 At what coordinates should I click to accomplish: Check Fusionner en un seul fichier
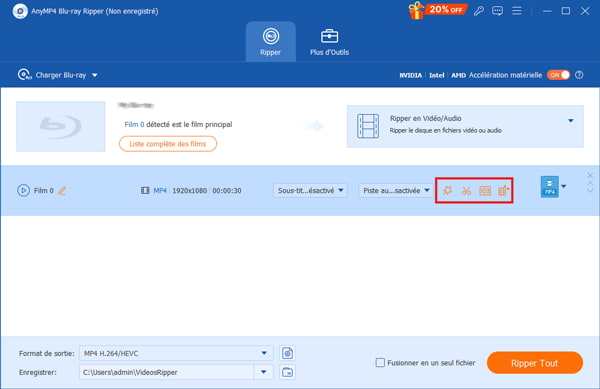click(380, 363)
